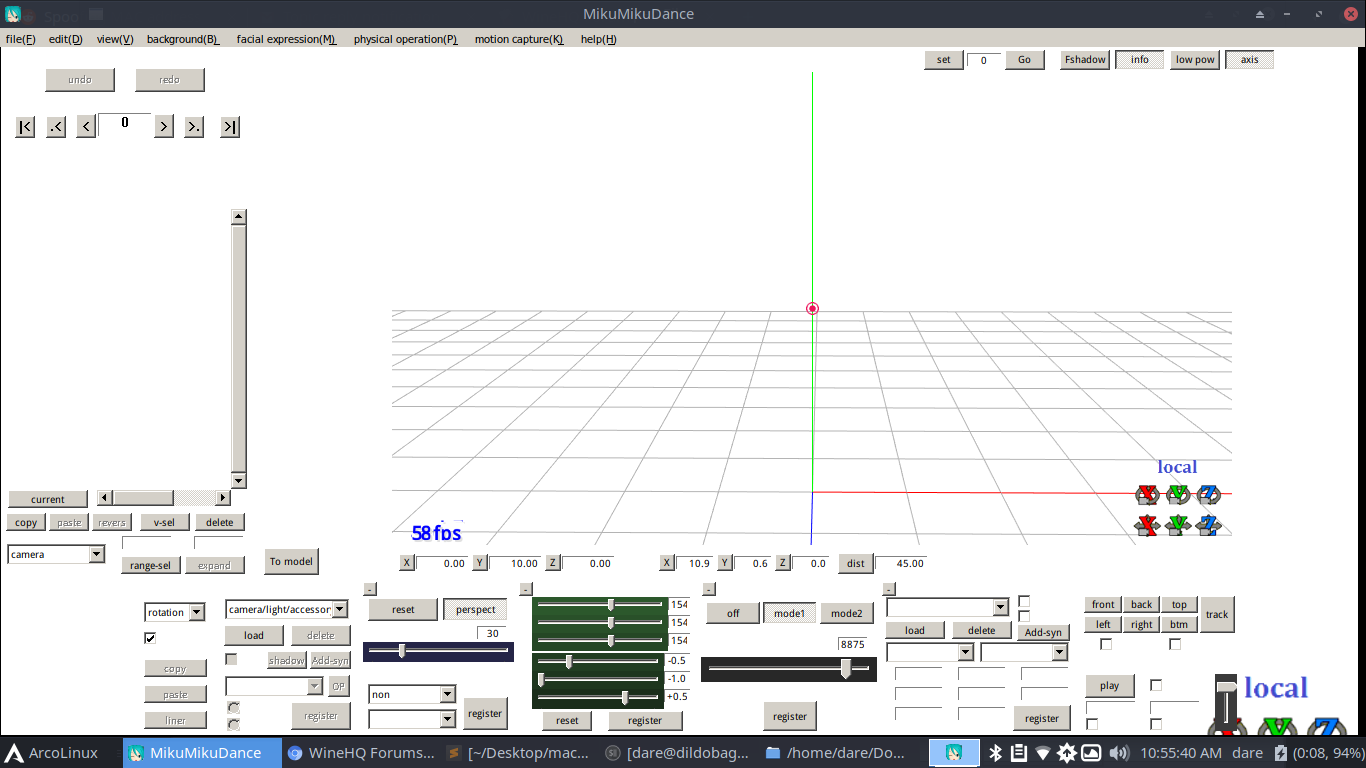Image resolution: width=1366 pixels, height=768 pixels.
Task: Click the green Y move axis icon
Action: pos(1178,524)
